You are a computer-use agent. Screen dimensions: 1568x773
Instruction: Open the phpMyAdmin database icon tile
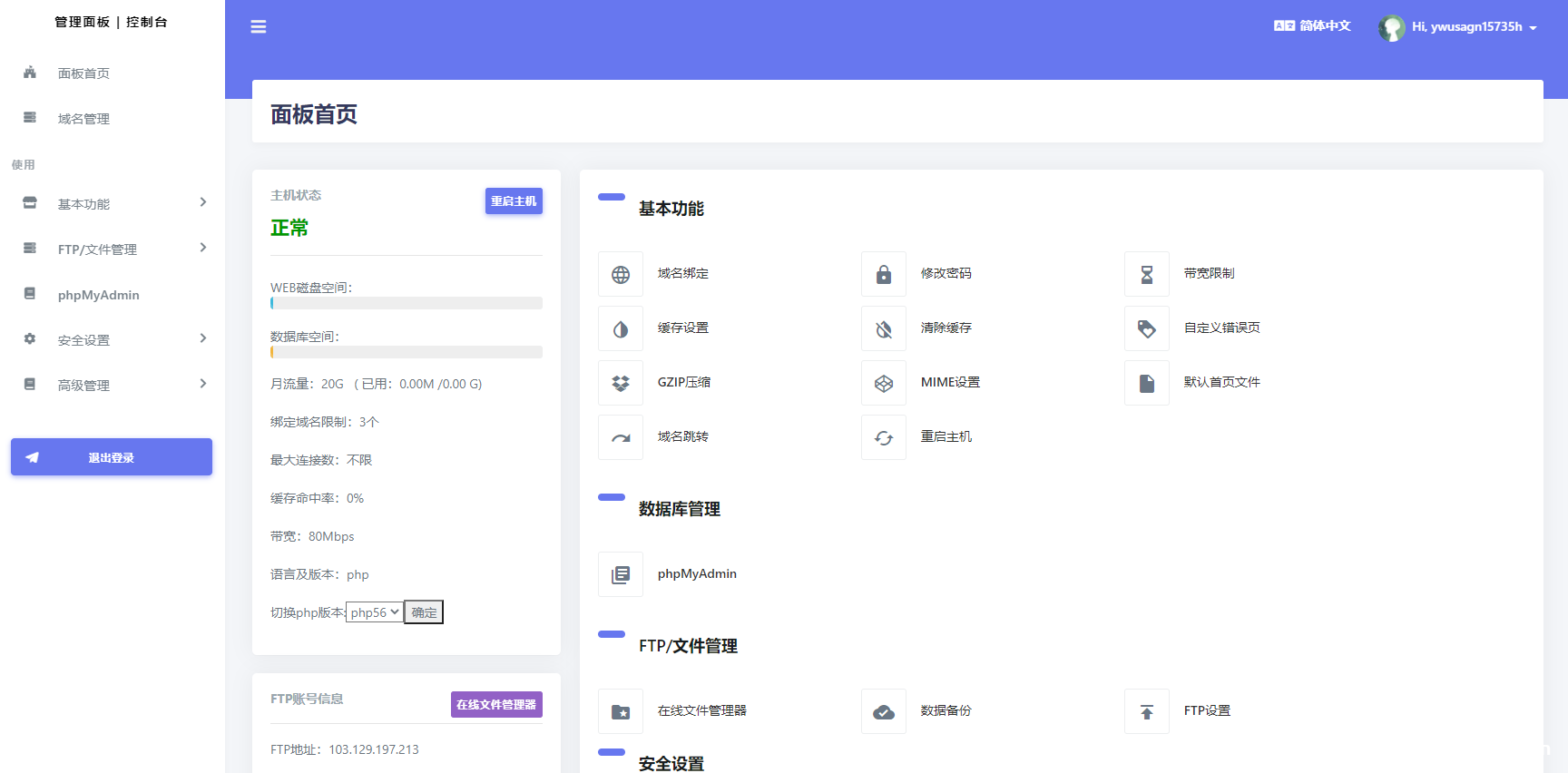click(621, 574)
